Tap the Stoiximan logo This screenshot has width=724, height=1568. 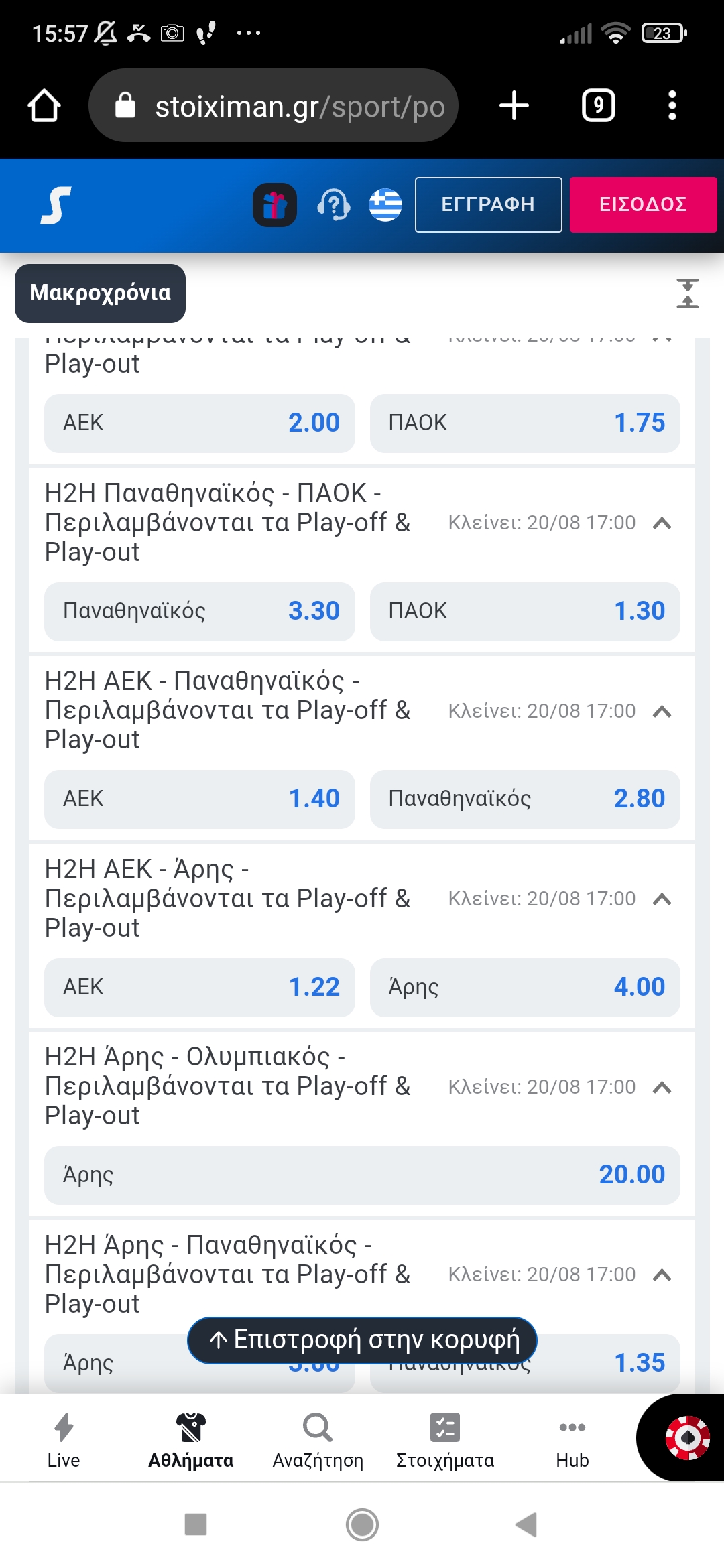[56, 205]
